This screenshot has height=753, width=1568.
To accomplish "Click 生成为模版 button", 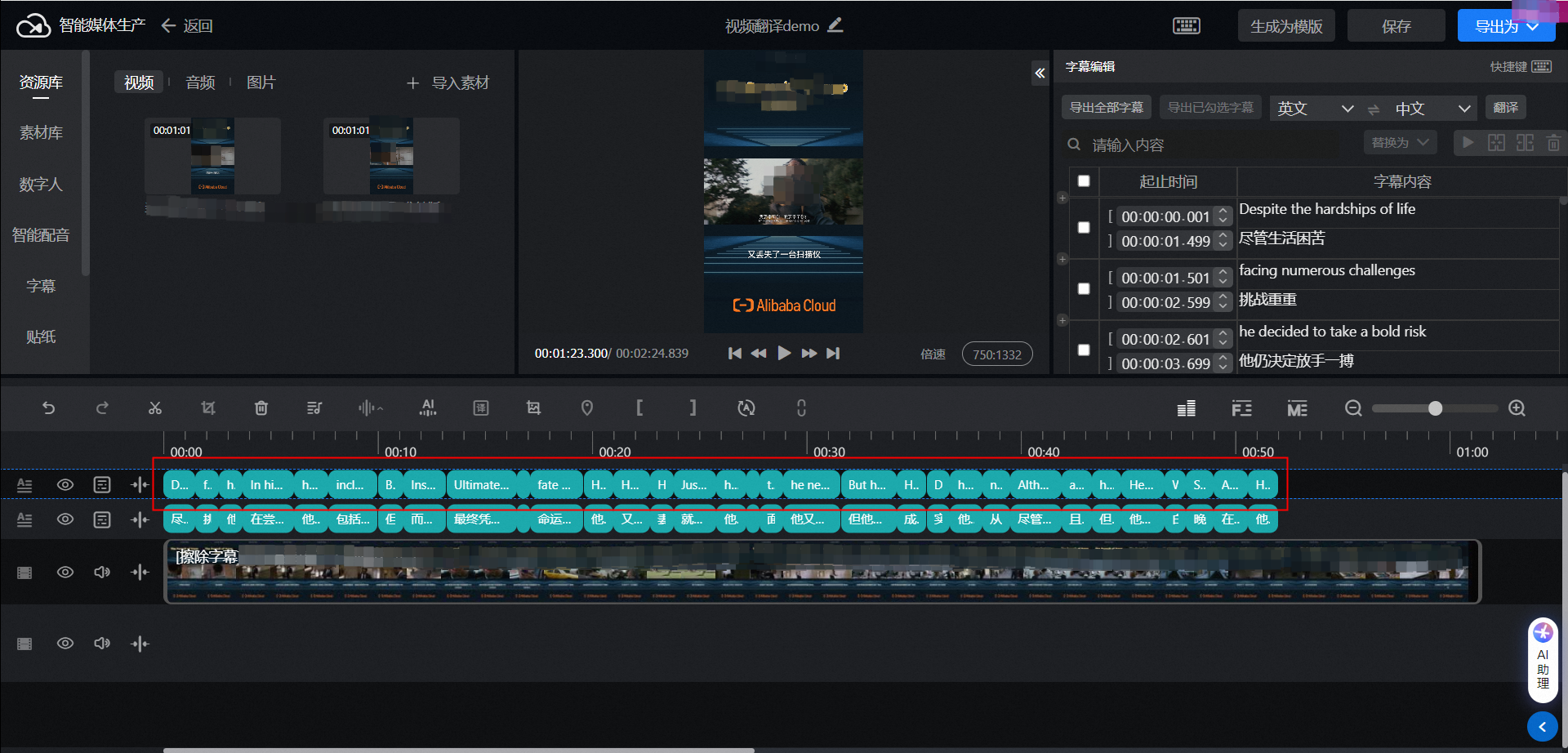I will pos(1286,26).
